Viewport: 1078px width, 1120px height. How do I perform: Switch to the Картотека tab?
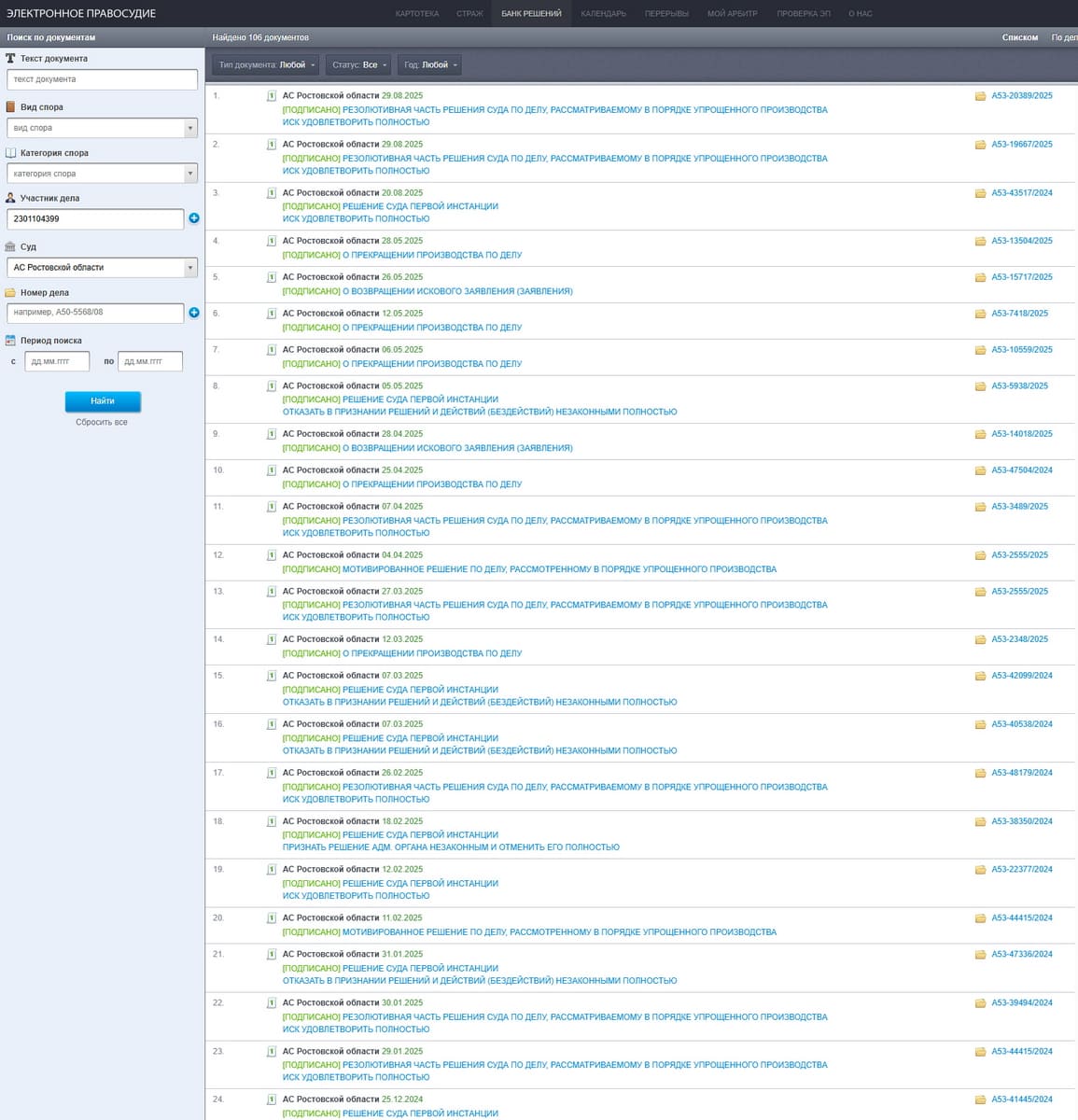click(416, 14)
